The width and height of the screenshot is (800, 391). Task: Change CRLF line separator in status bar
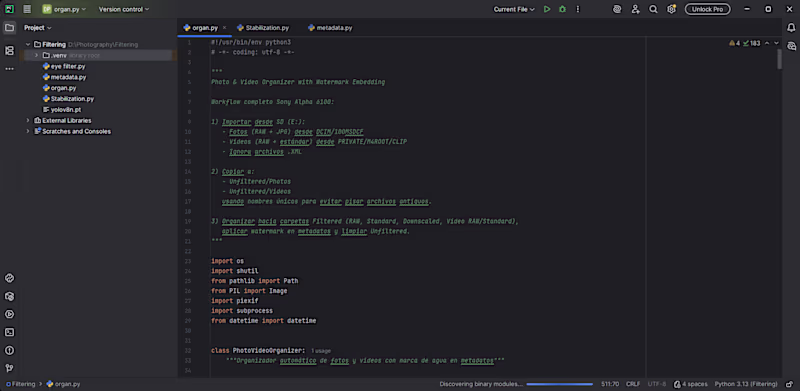pyautogui.click(x=633, y=384)
